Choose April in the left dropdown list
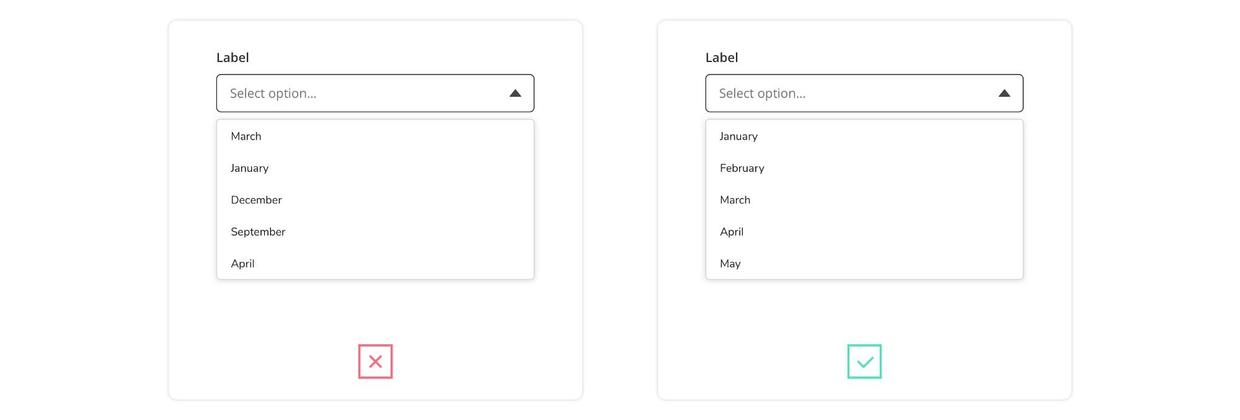The width and height of the screenshot is (1240, 420). coord(243,264)
